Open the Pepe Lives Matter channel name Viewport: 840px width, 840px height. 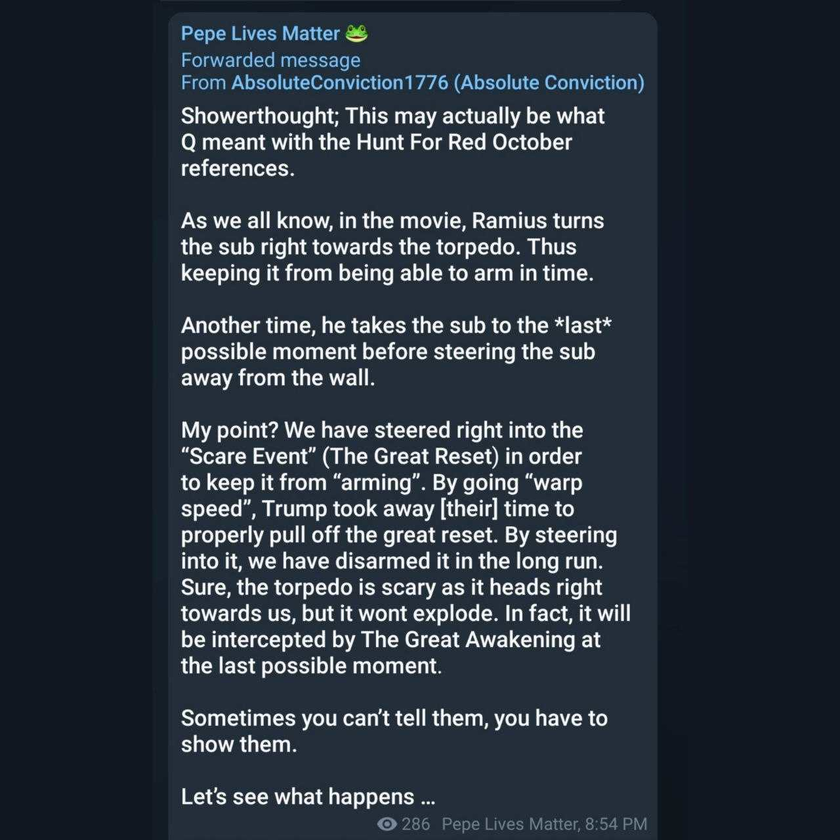[260, 34]
